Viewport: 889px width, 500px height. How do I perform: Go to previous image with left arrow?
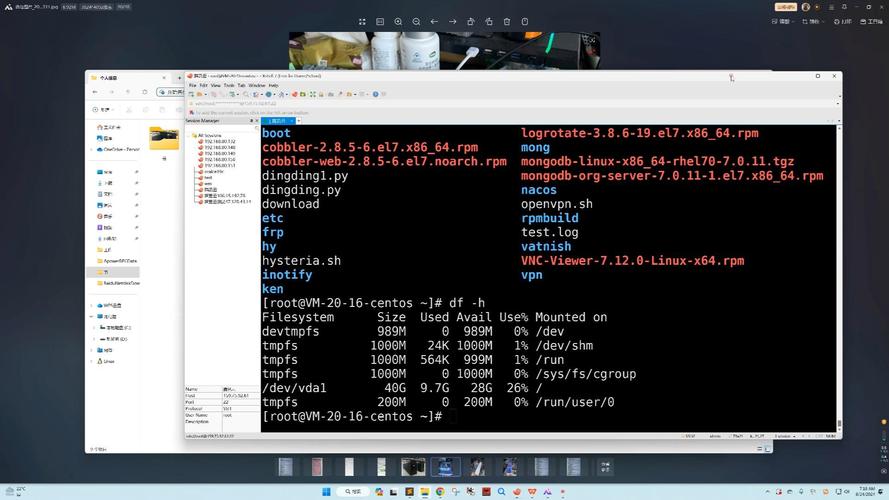(434, 22)
